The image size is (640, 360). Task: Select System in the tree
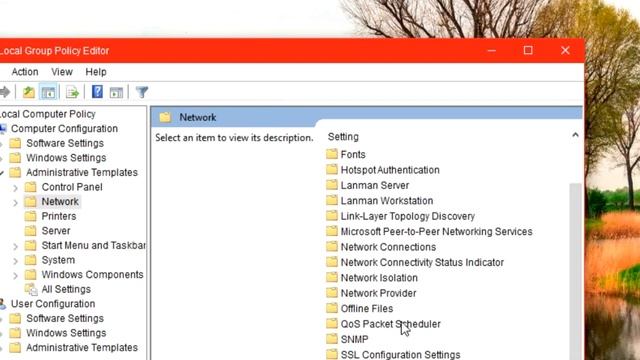click(58, 260)
